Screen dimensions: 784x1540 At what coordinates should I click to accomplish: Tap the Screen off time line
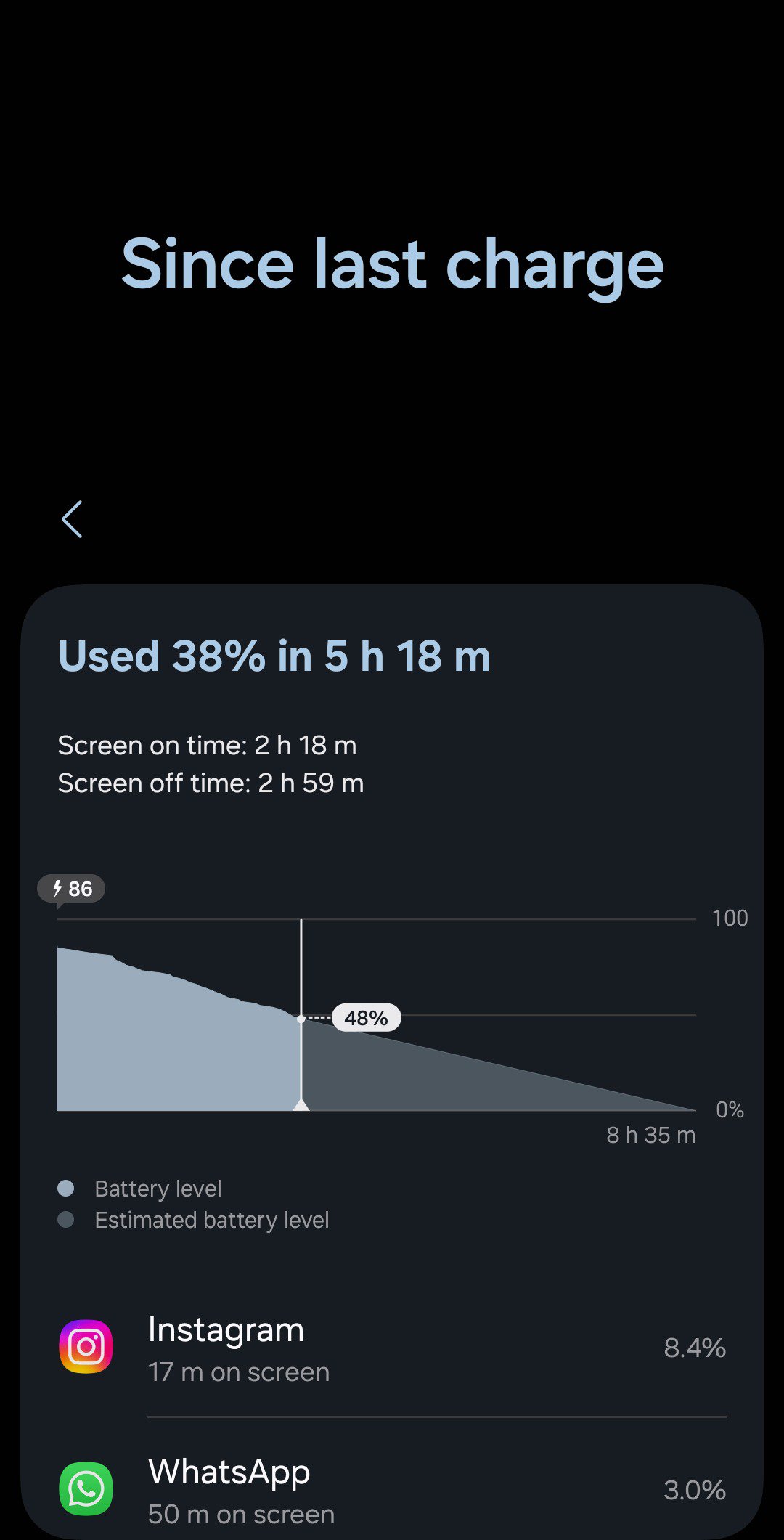pos(211,783)
